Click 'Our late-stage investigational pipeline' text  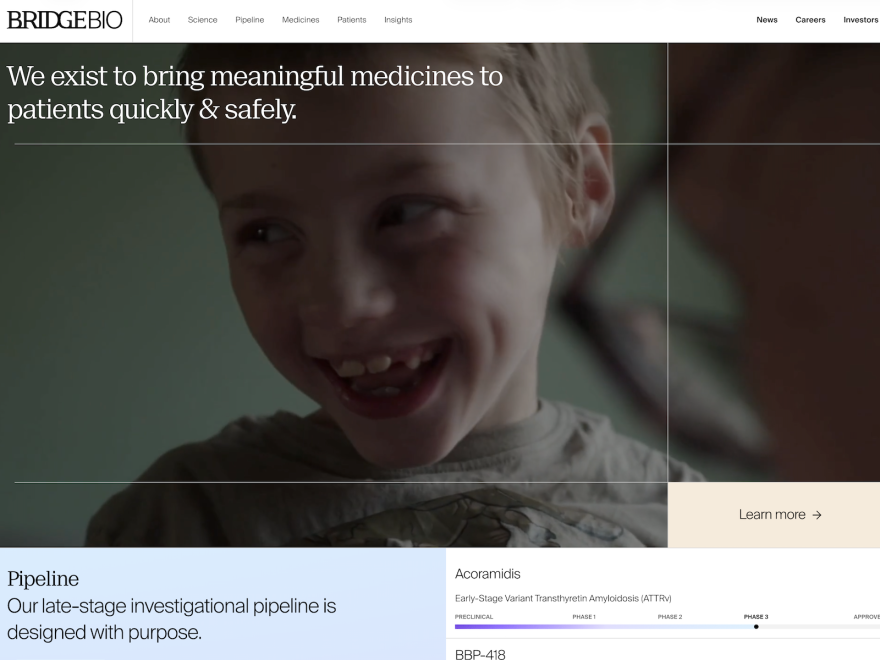point(172,619)
